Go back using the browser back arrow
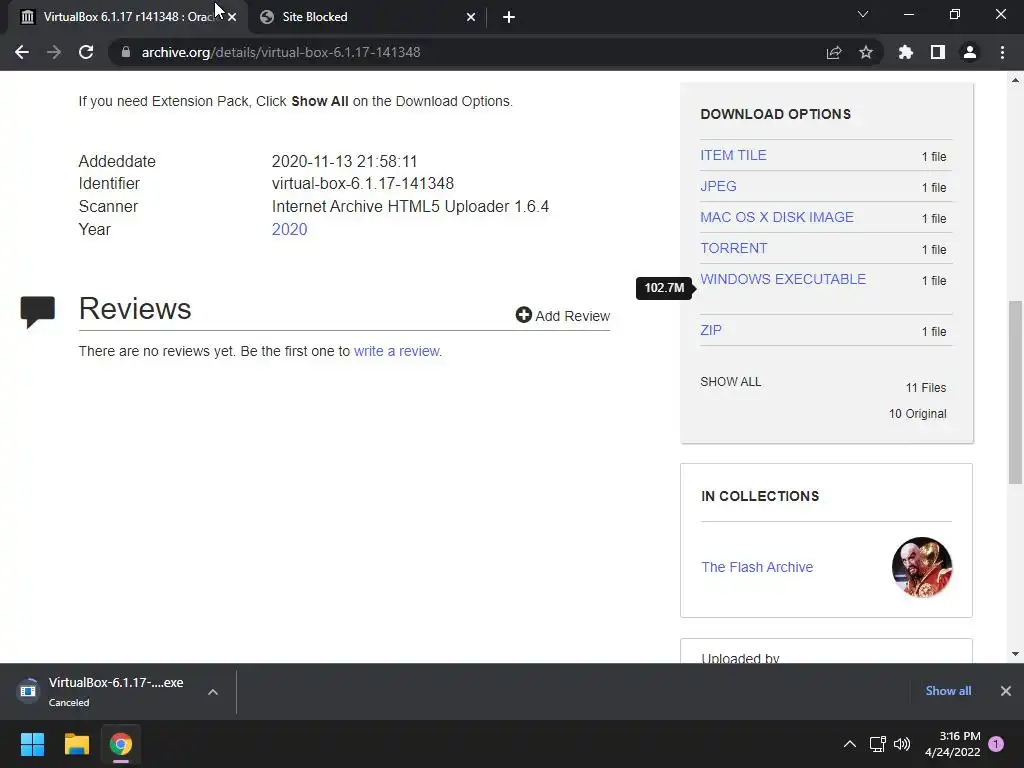The image size is (1024, 768). pyautogui.click(x=22, y=52)
